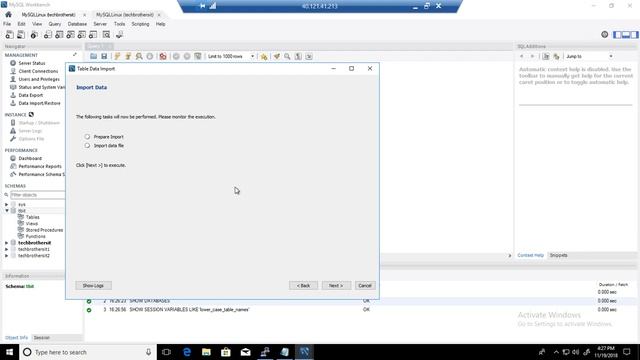Click the Filter objects search field
Screen dimensions: 640x360
[37, 195]
